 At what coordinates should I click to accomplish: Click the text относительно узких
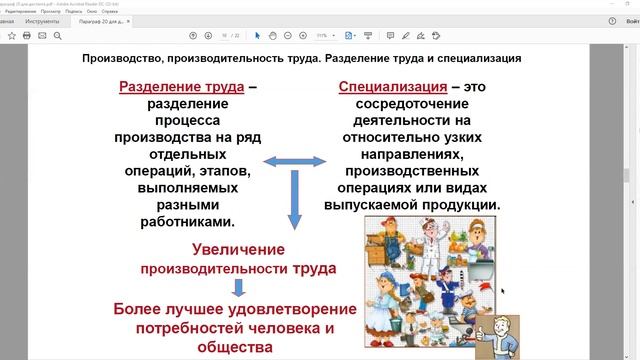click(412, 137)
